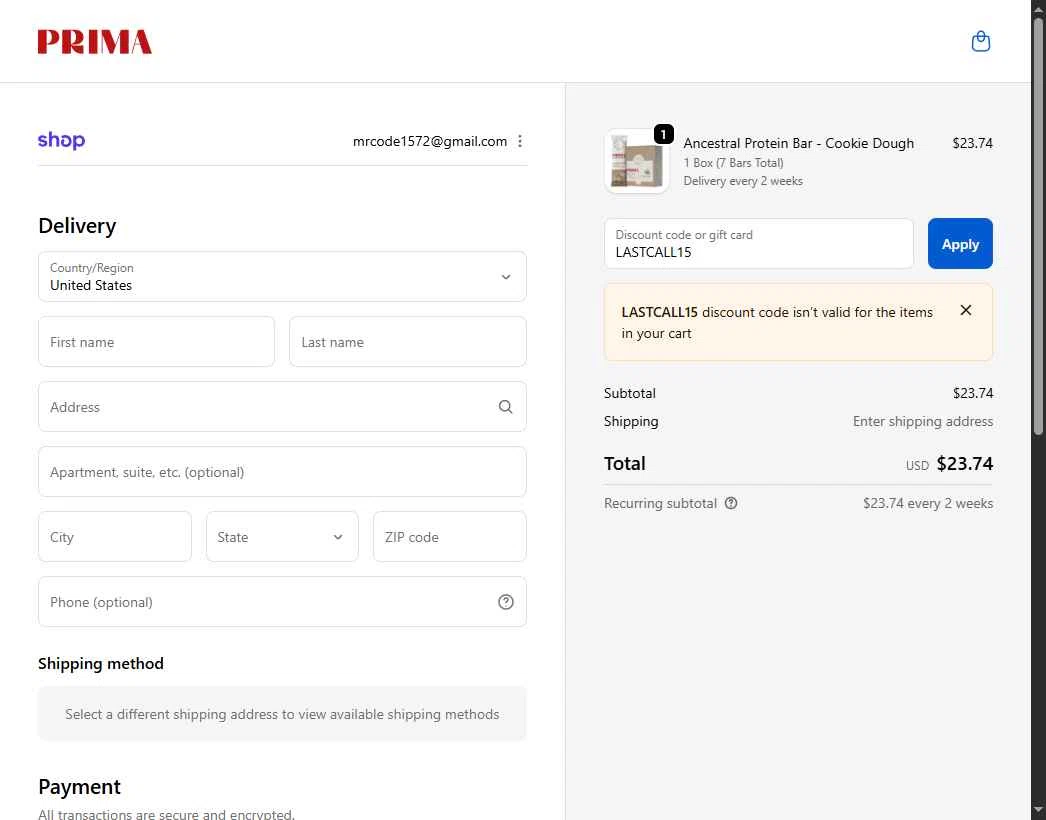Click the Subtotal label
This screenshot has height=820, width=1046.
[x=630, y=393]
